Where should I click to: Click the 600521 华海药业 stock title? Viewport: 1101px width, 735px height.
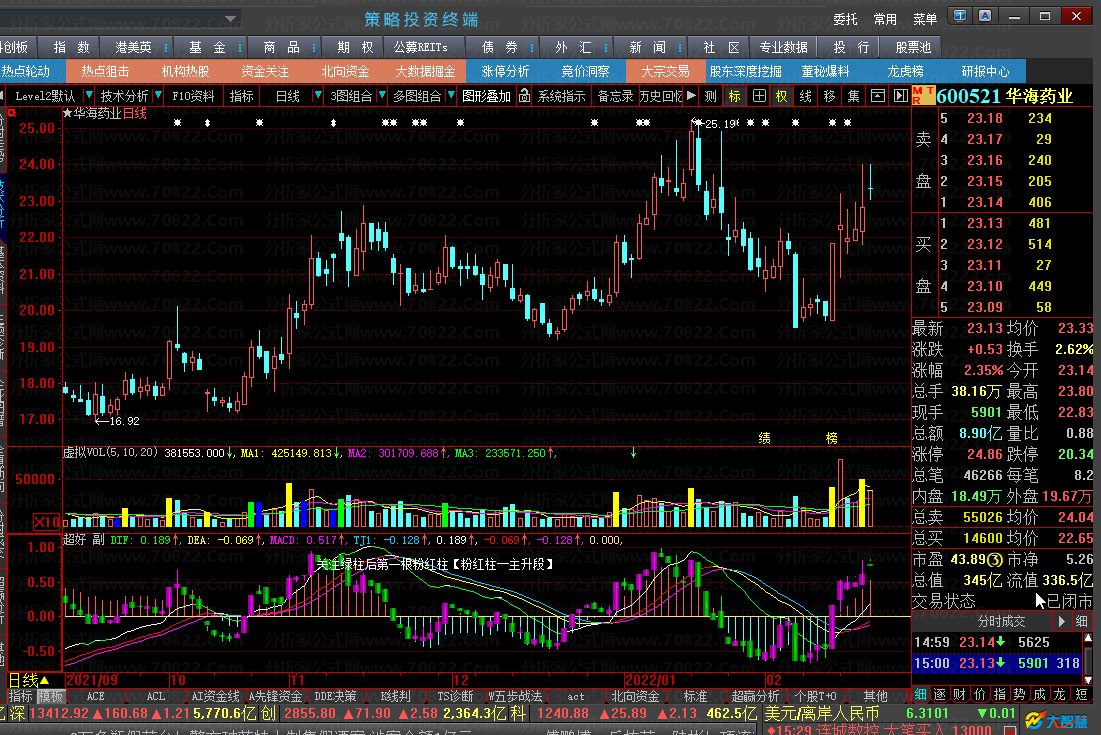[x=1005, y=96]
